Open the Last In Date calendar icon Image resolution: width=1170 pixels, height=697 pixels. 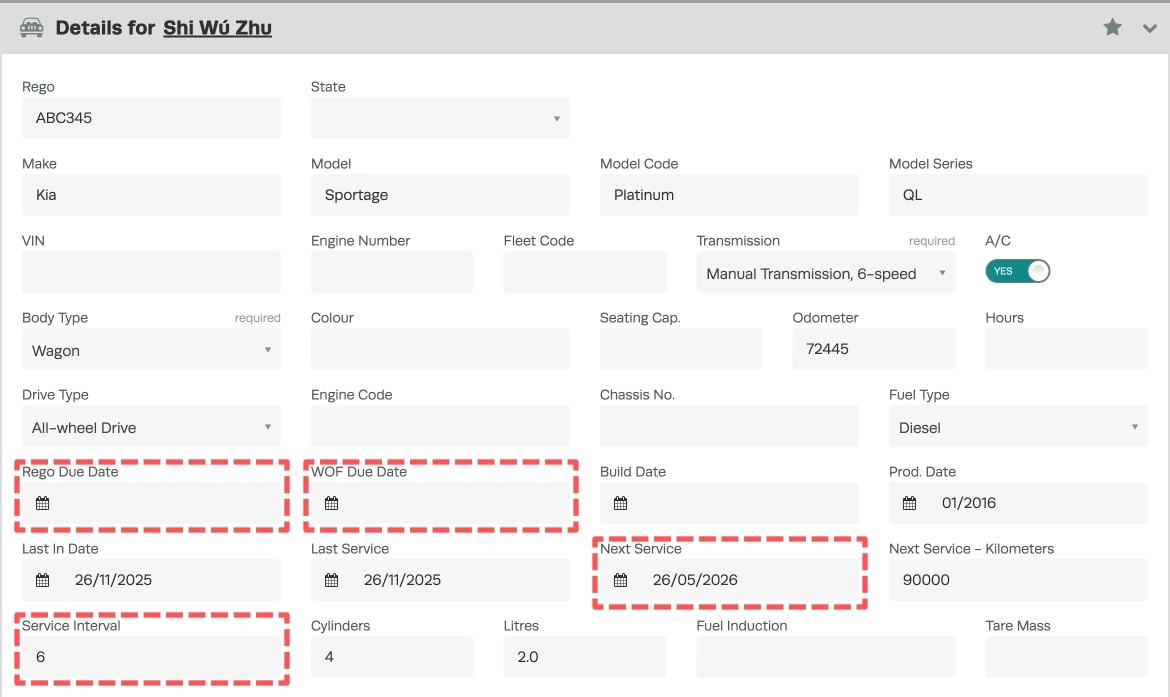pos(43,581)
